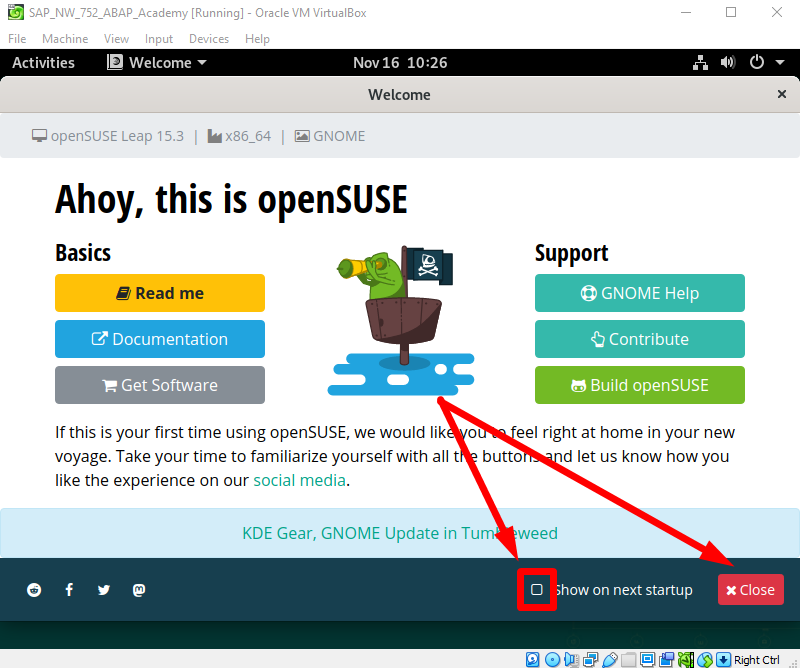The height and width of the screenshot is (668, 800).
Task: Click the network status icon in top bar
Action: point(700,62)
